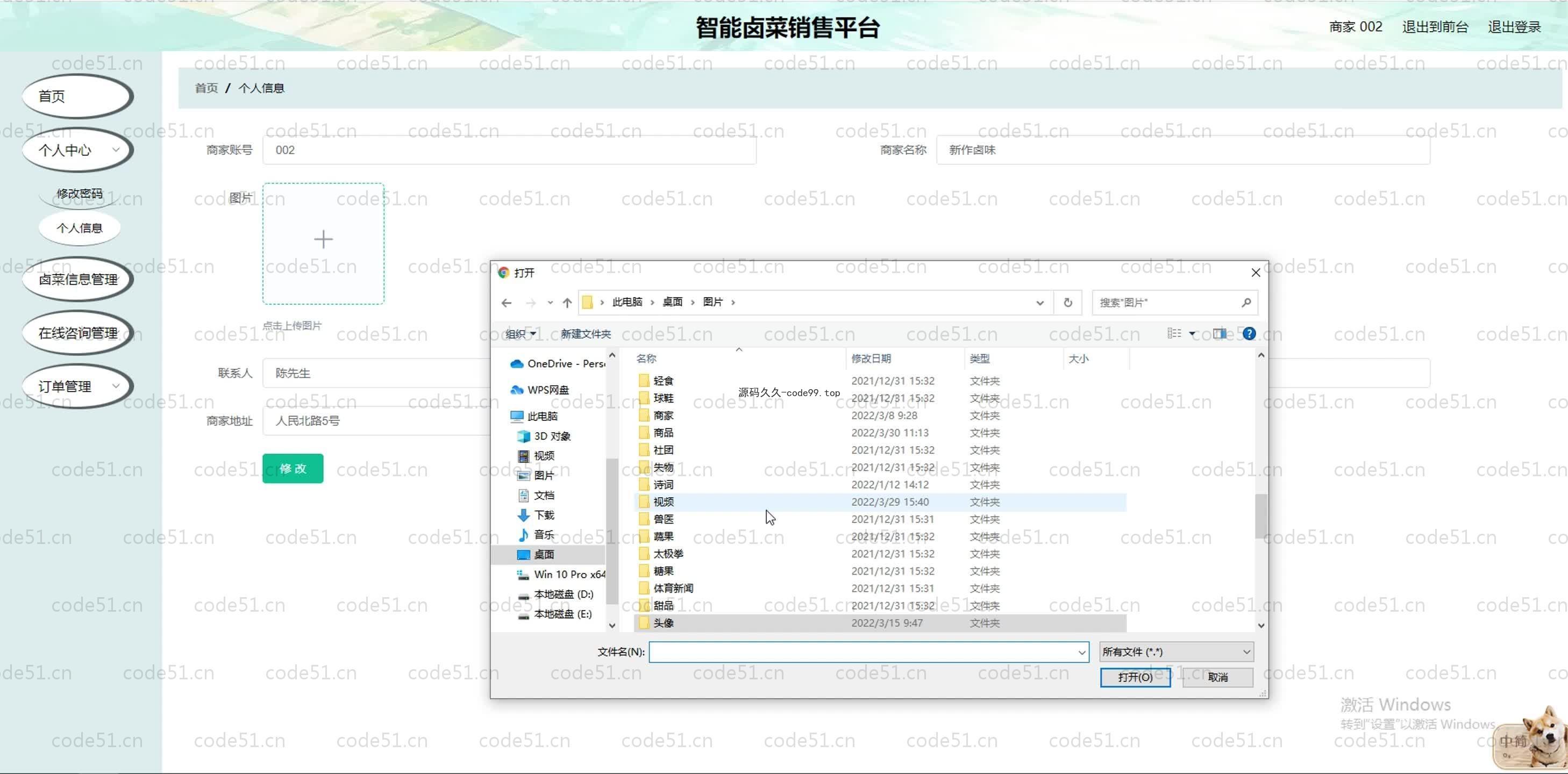The image size is (1568, 774).
Task: Open 个人信息 in the sidebar
Action: point(79,227)
